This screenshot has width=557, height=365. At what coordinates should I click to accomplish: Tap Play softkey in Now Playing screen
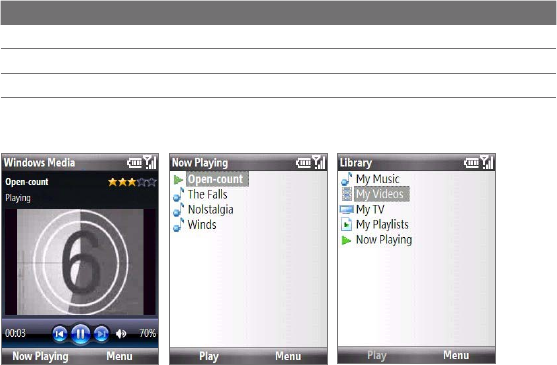coord(209,356)
